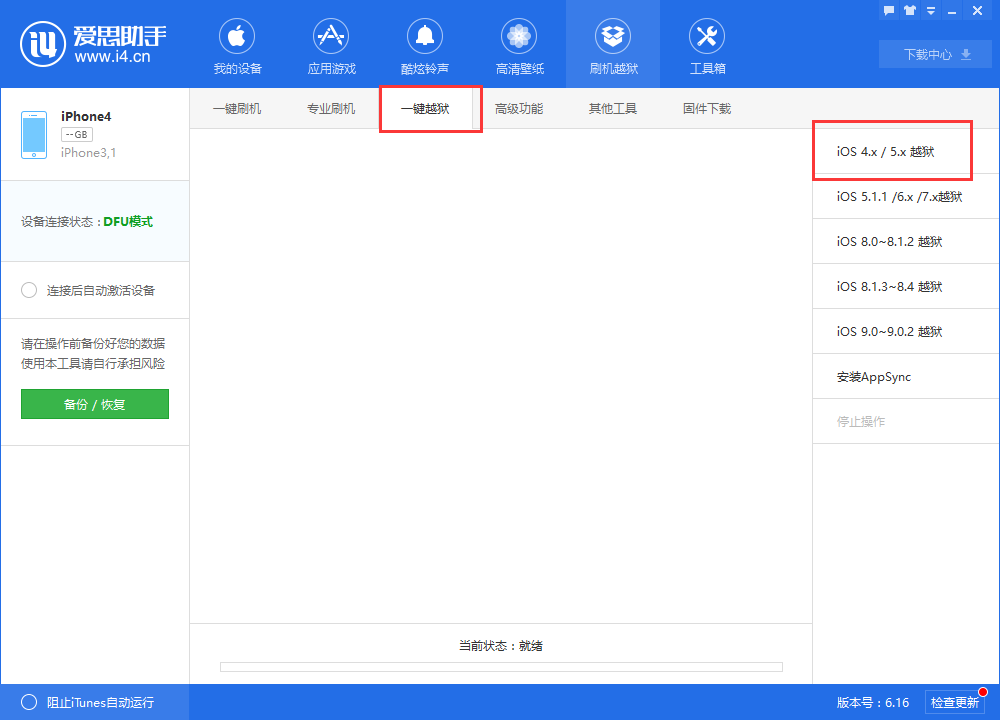Open 酷炫铃声 ringtones section
Image resolution: width=1000 pixels, height=720 pixels.
425,47
